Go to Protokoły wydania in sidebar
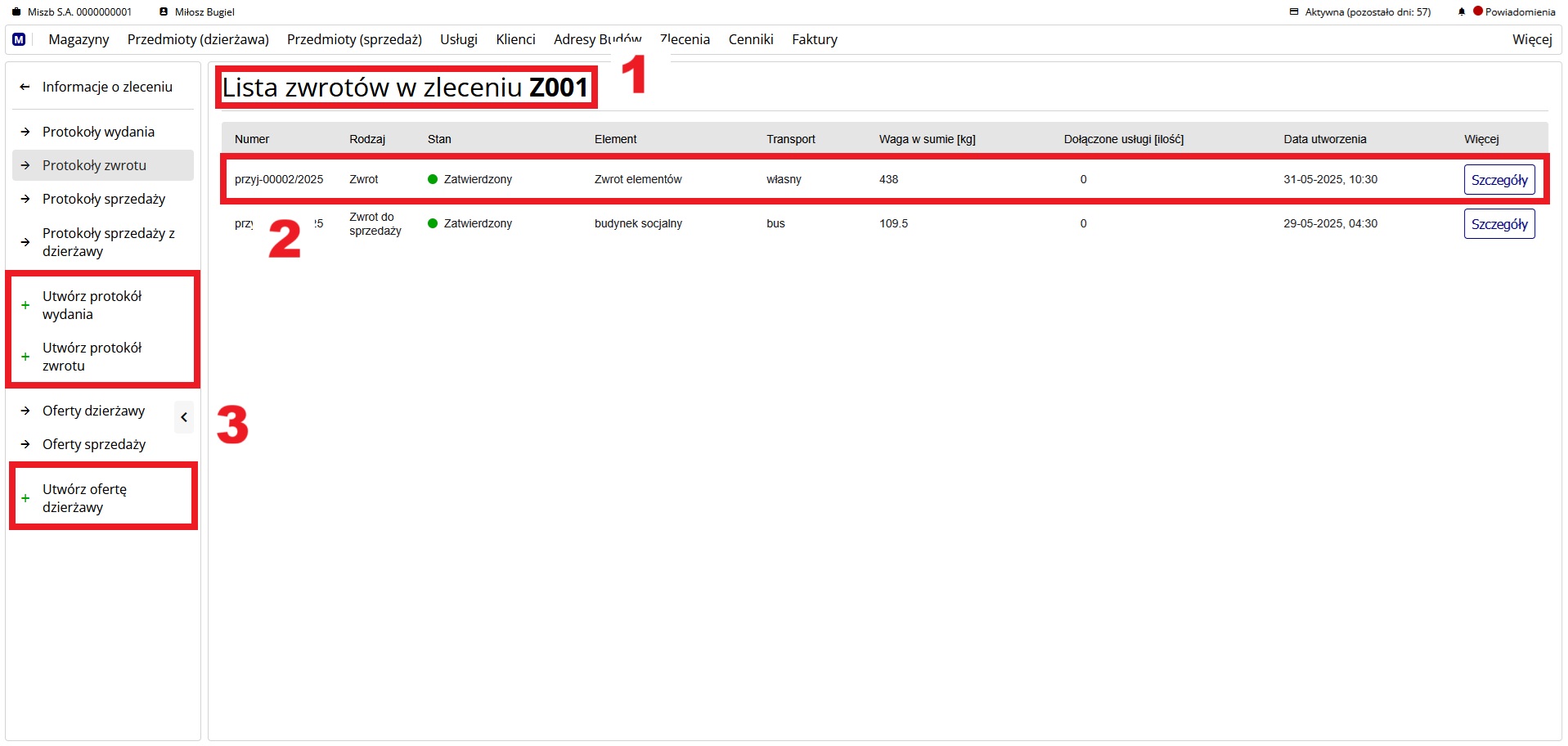This screenshot has width=1568, height=746. [x=98, y=132]
